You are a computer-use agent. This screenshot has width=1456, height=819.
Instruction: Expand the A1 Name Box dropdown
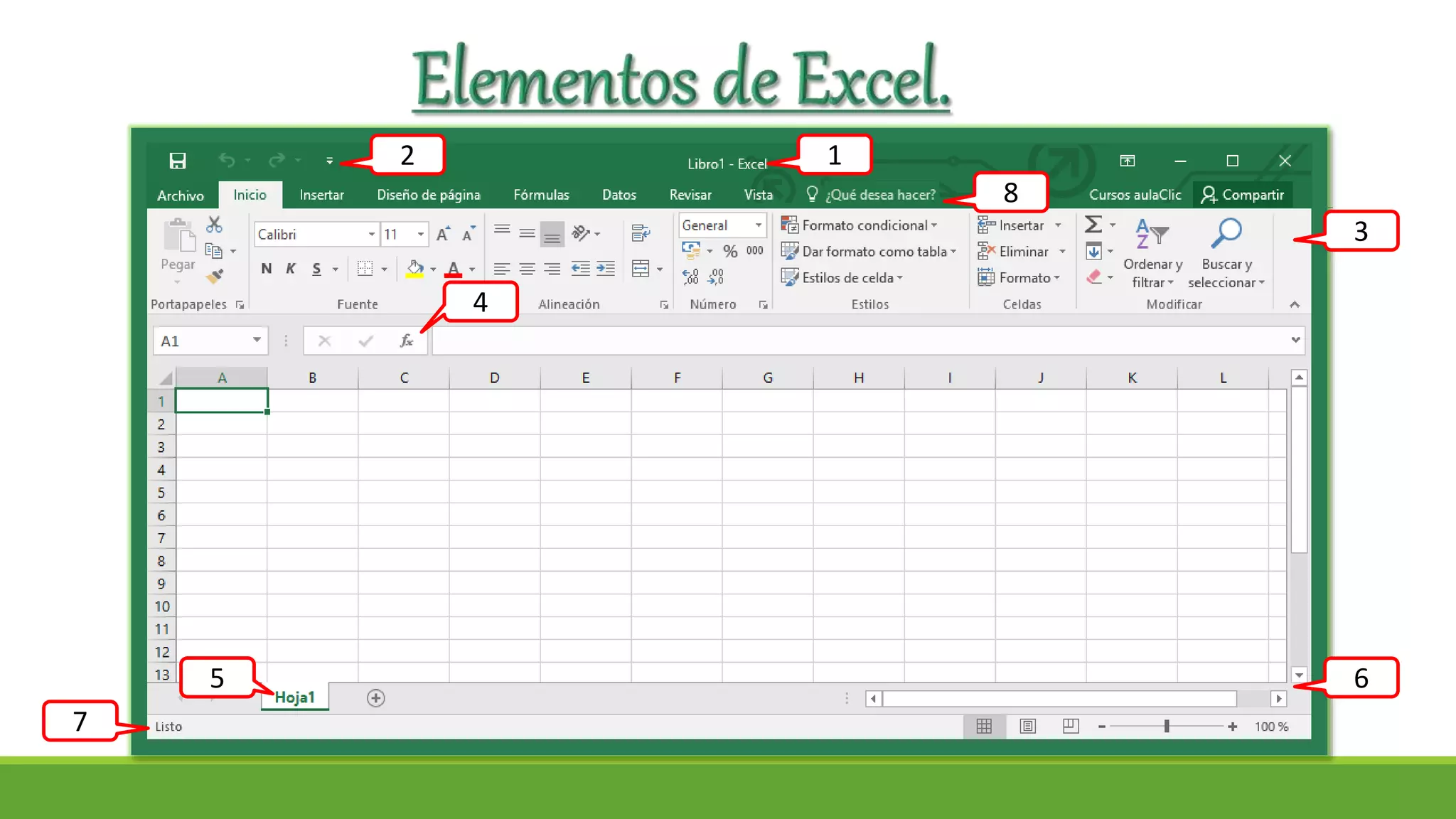point(257,341)
